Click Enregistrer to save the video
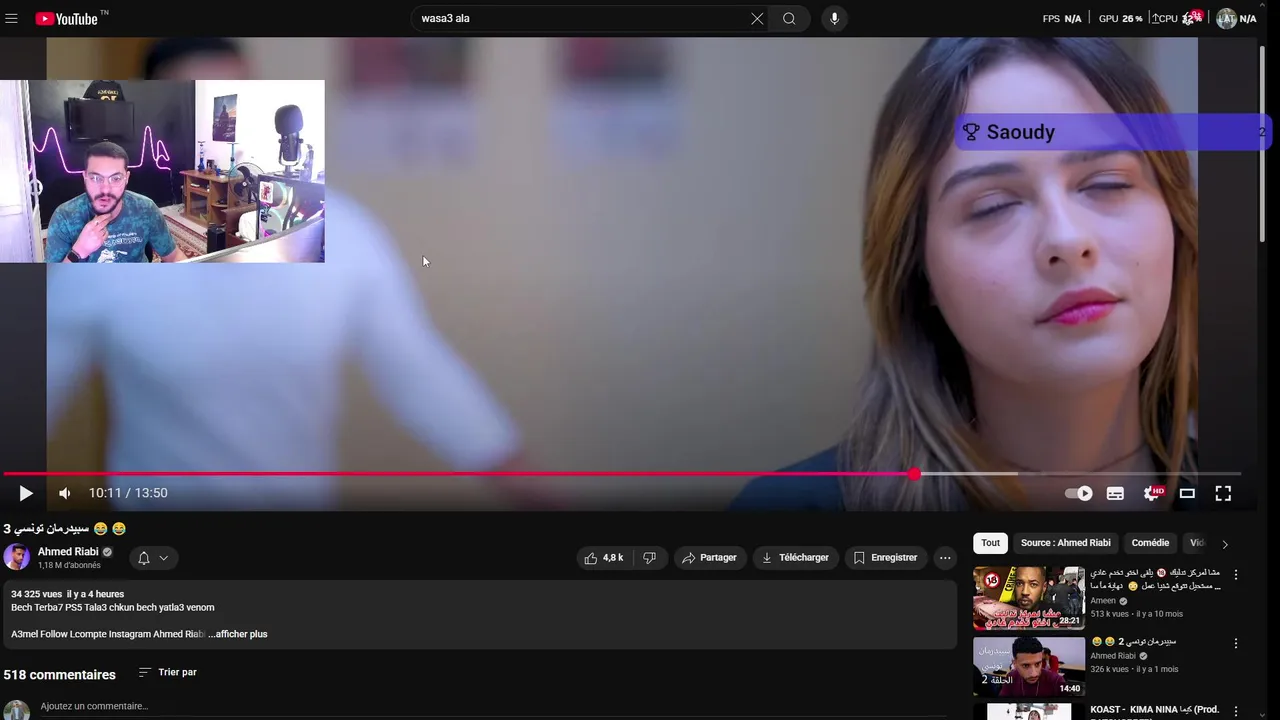Image resolution: width=1280 pixels, height=720 pixels. (885, 558)
